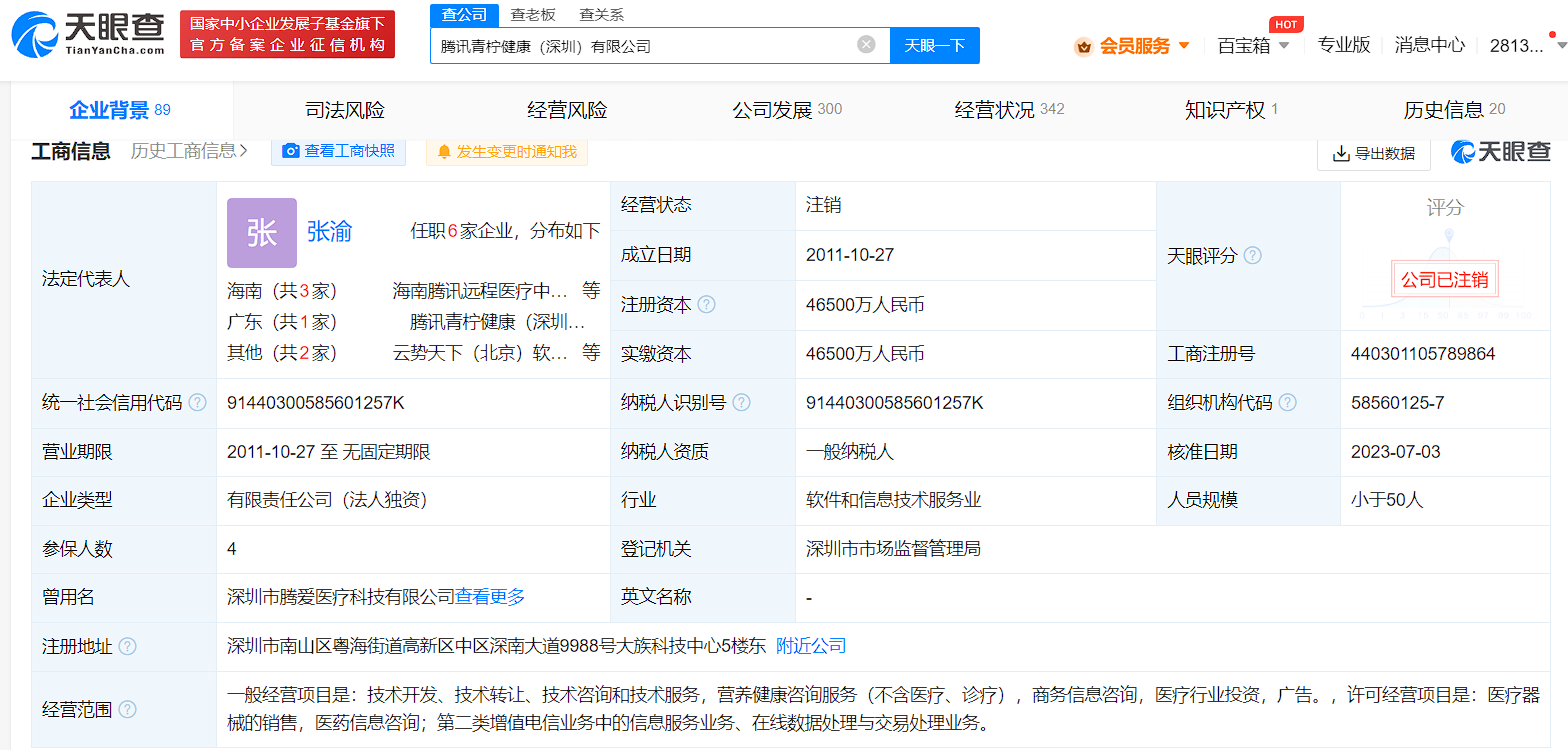The width and height of the screenshot is (1568, 750).
Task: Click the 导出数据 button
Action: (1374, 153)
